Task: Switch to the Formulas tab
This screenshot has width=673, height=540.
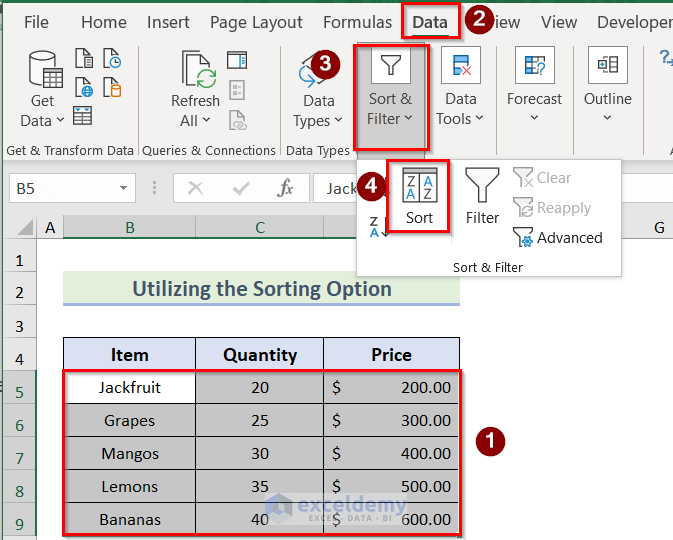Action: [x=357, y=22]
